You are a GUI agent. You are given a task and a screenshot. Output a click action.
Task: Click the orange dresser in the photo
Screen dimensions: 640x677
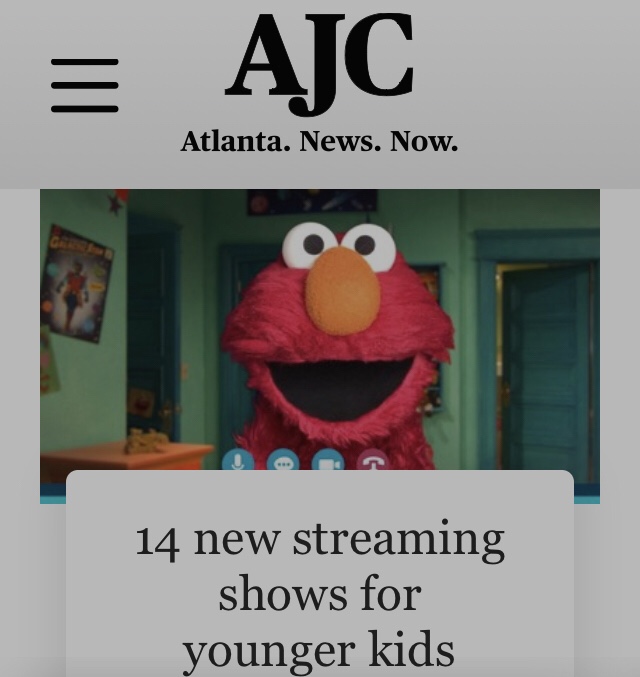(x=125, y=458)
